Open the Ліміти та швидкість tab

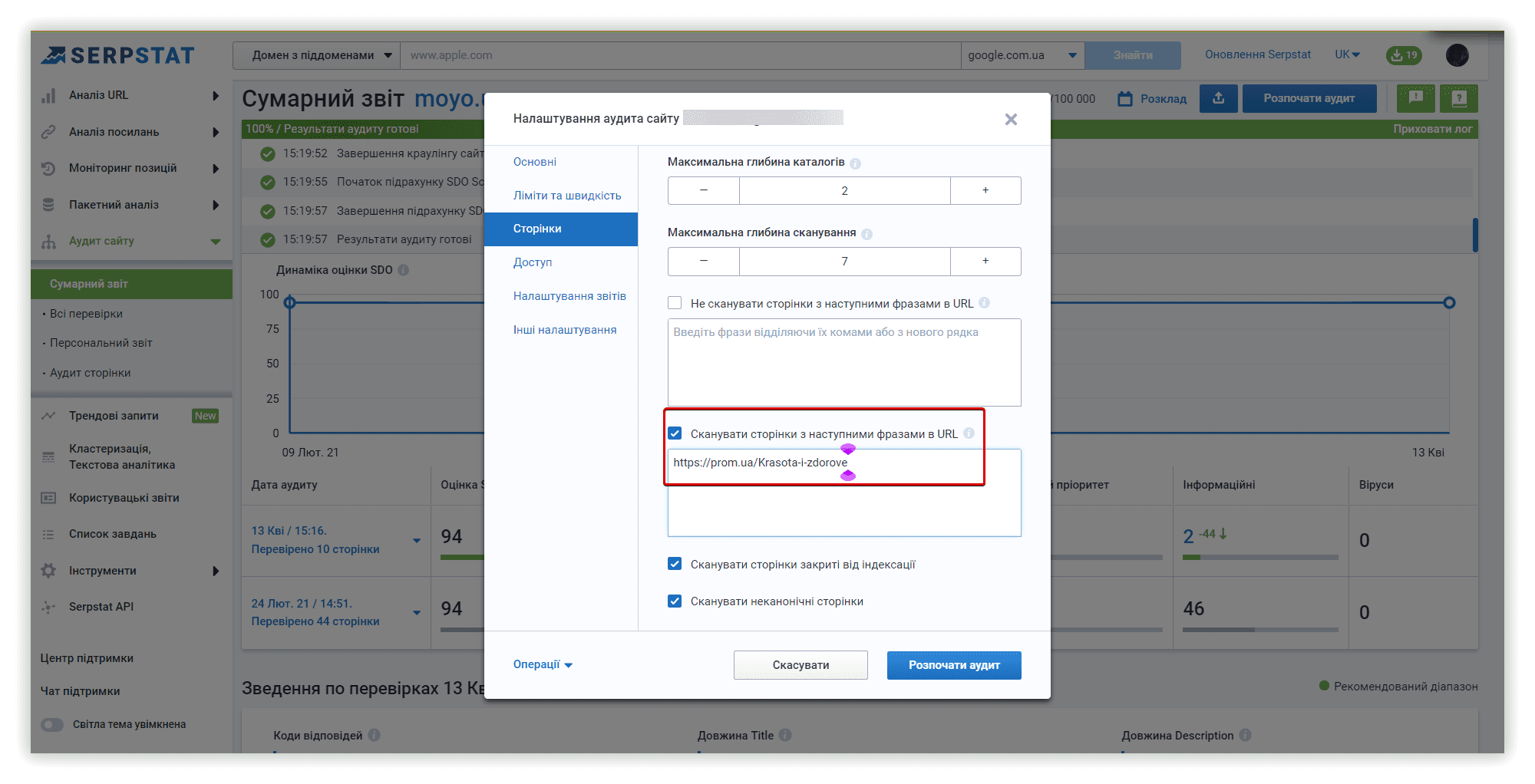[x=567, y=196]
